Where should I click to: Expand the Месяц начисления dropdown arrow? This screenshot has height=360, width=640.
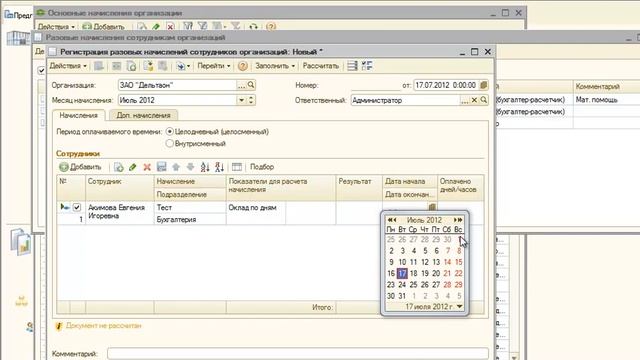tap(242, 100)
